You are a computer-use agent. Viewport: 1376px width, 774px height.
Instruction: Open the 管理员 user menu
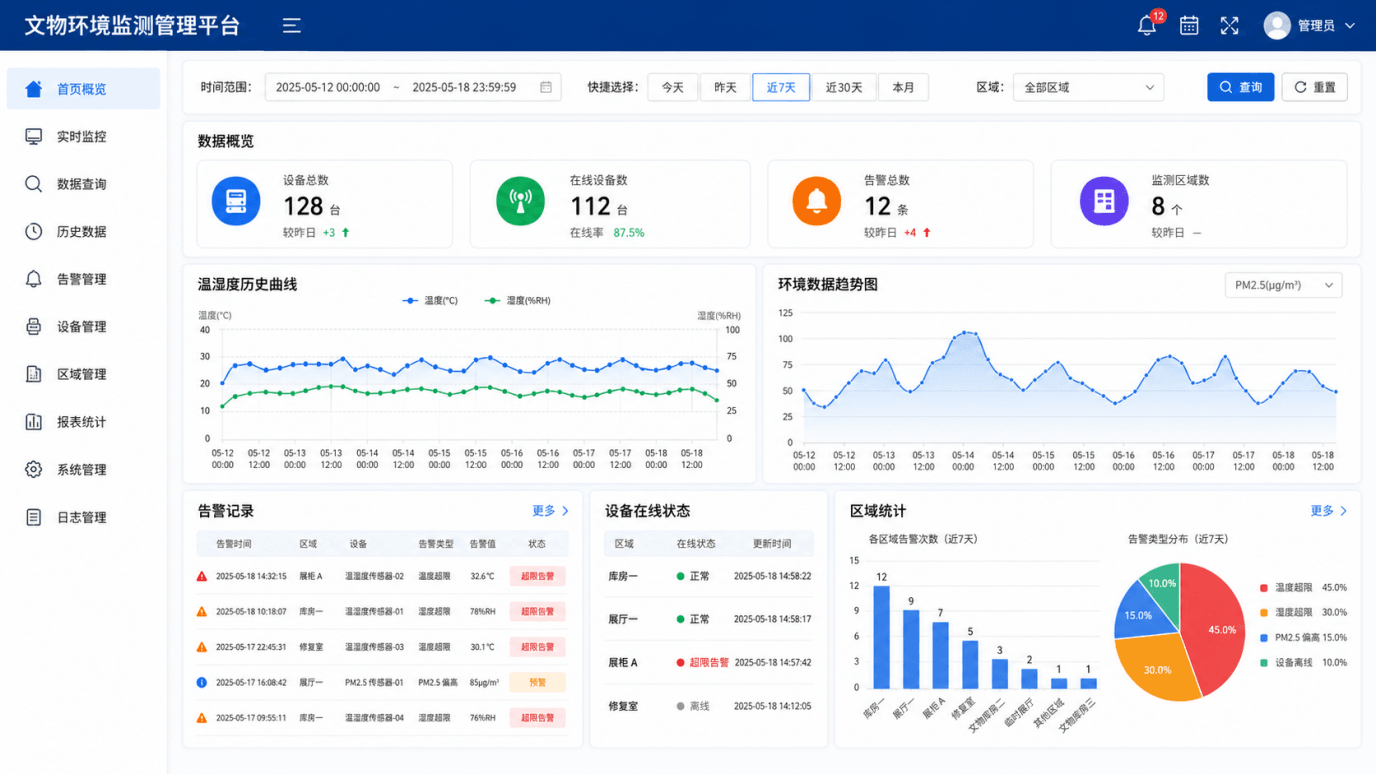pyautogui.click(x=1309, y=26)
